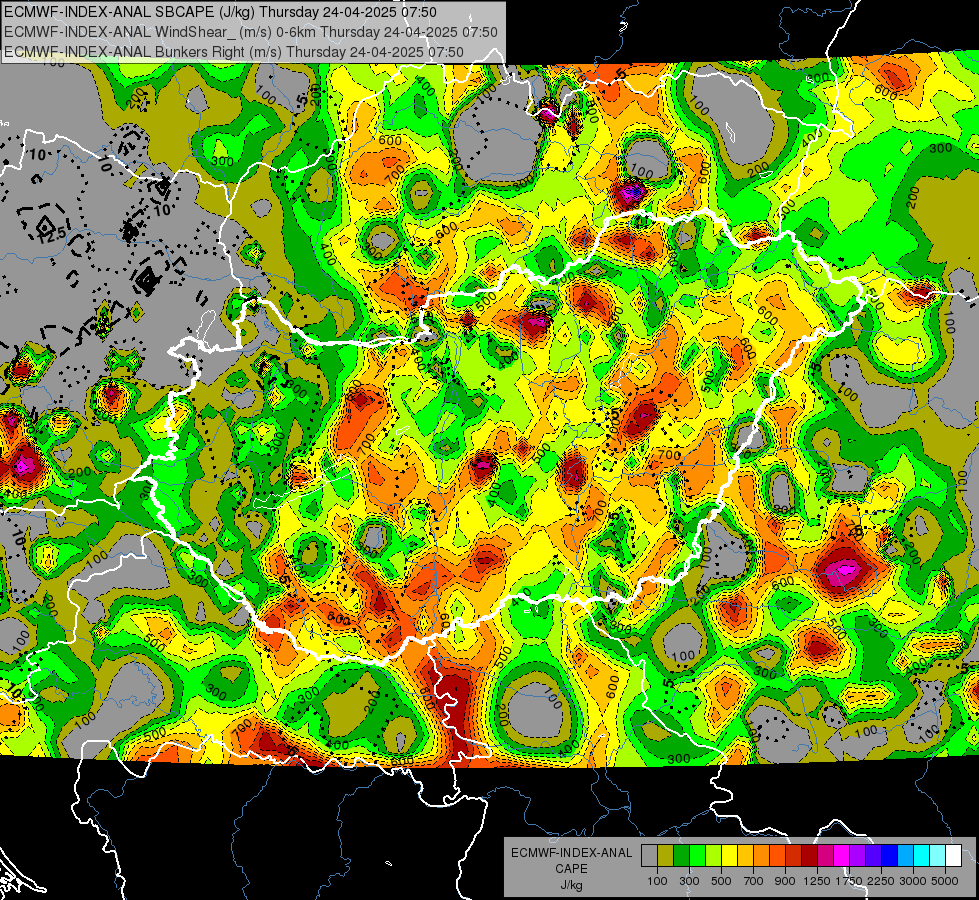Click the SBCAPE header line
Screen dimensions: 979x900
pyautogui.click(x=220, y=12)
